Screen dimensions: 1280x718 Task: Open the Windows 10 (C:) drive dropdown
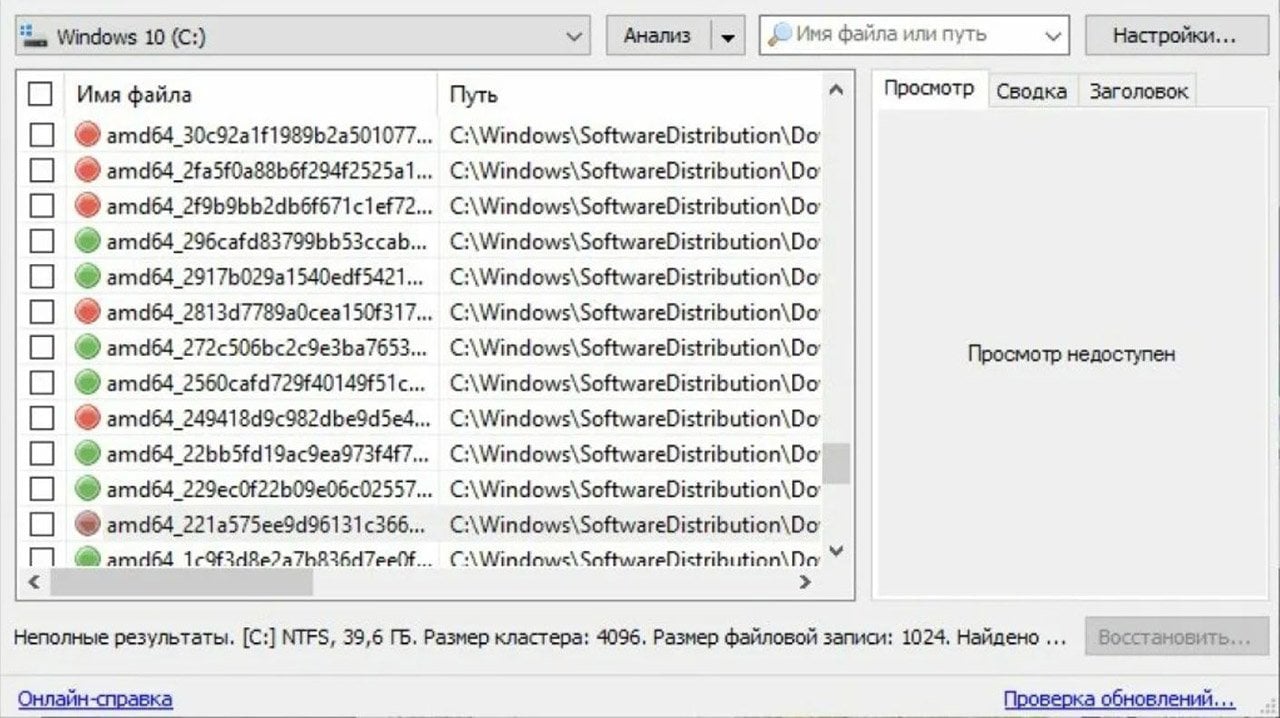[573, 37]
